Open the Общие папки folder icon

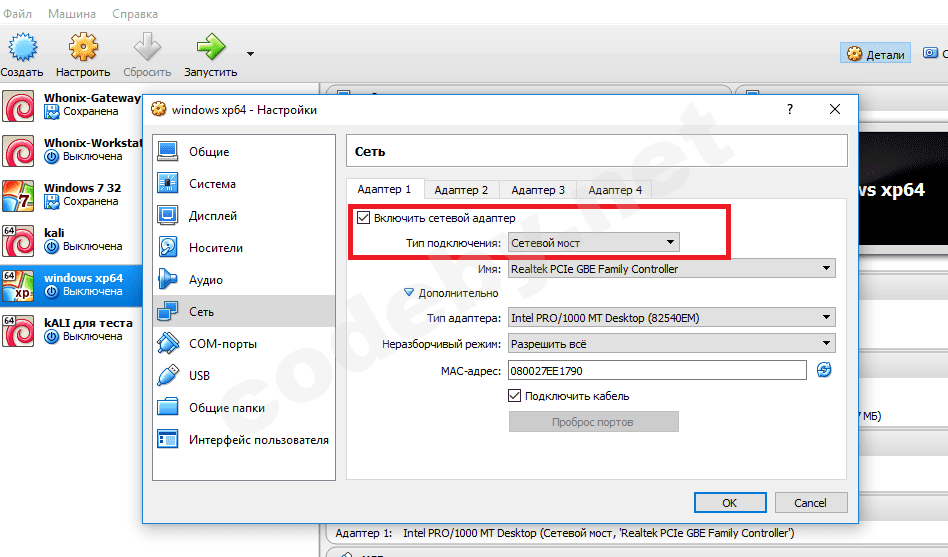(167, 408)
